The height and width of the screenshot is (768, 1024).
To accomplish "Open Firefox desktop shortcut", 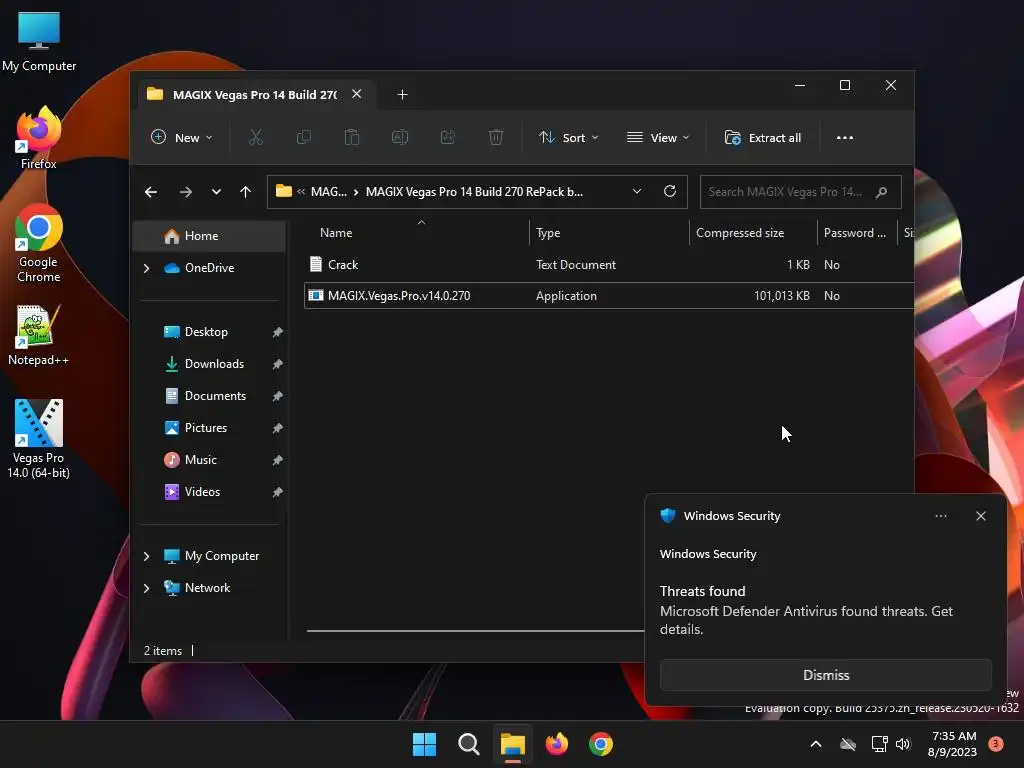I will tap(39, 138).
